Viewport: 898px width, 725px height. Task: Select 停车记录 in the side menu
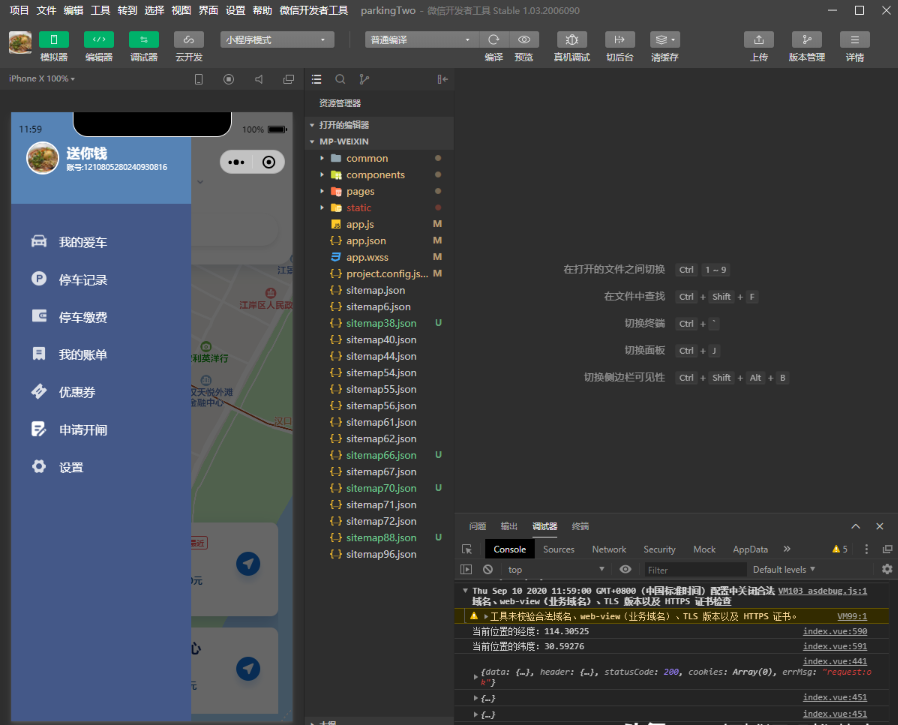[83, 280]
